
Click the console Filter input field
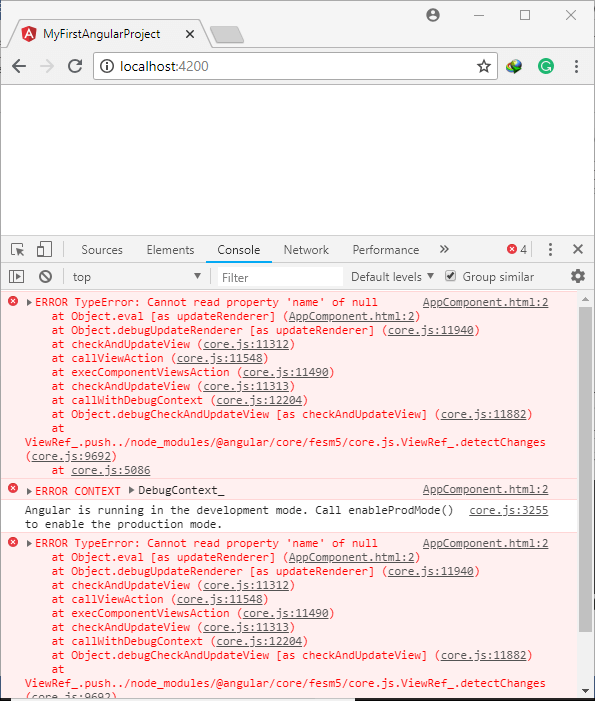click(x=280, y=277)
